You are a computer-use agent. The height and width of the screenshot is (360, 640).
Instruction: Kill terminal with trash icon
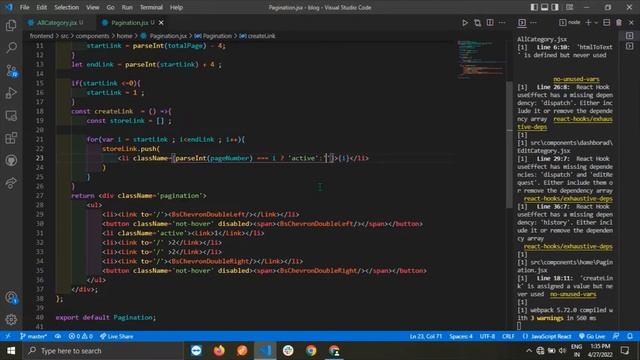[619, 23]
